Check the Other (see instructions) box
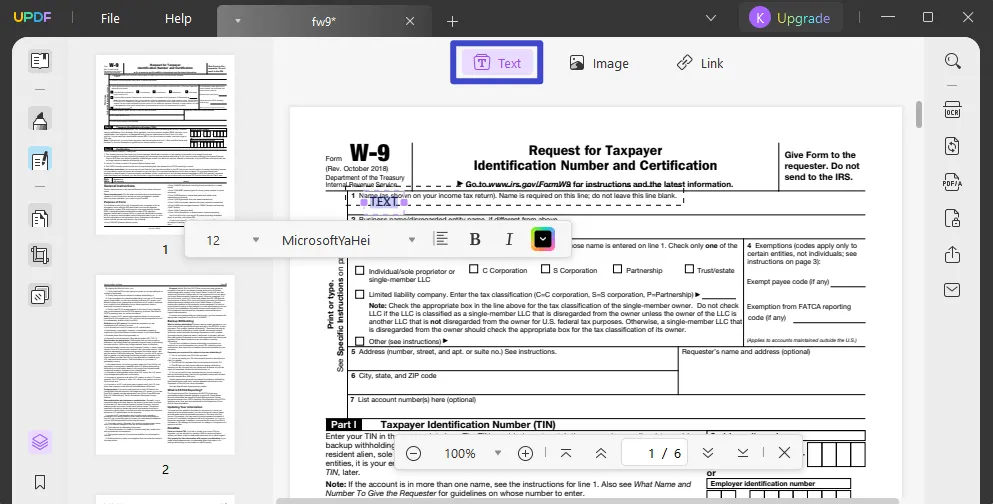Screen dimensions: 993x504 (360, 341)
